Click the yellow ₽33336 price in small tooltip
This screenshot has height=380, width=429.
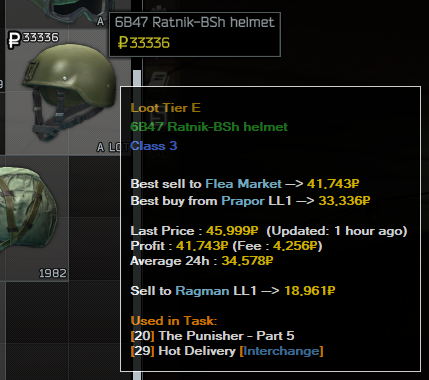pos(144,43)
